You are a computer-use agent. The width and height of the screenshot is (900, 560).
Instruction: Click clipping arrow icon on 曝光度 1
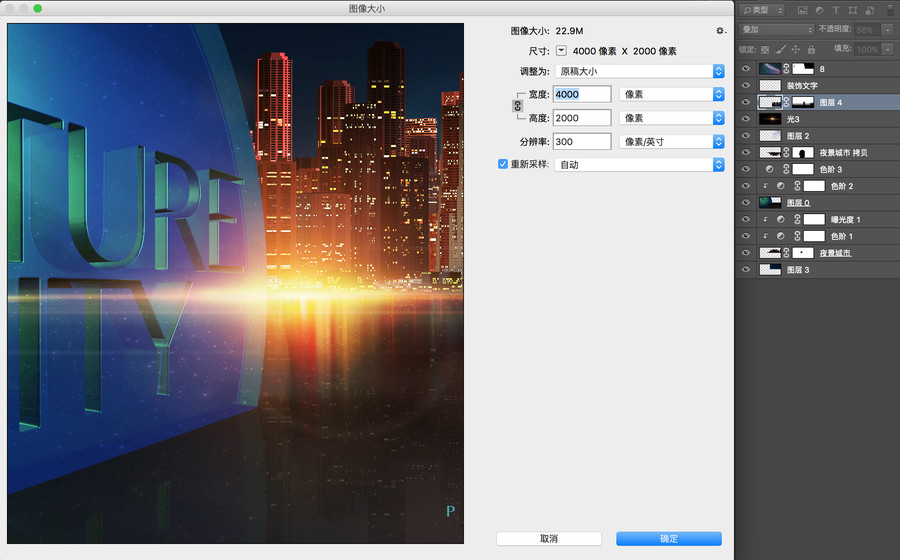click(x=765, y=219)
